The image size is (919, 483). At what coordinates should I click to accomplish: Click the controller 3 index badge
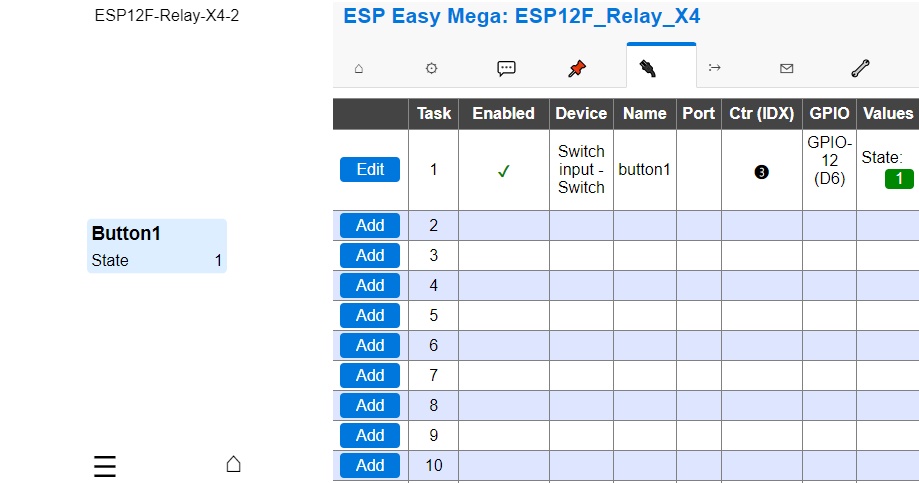coord(761,172)
